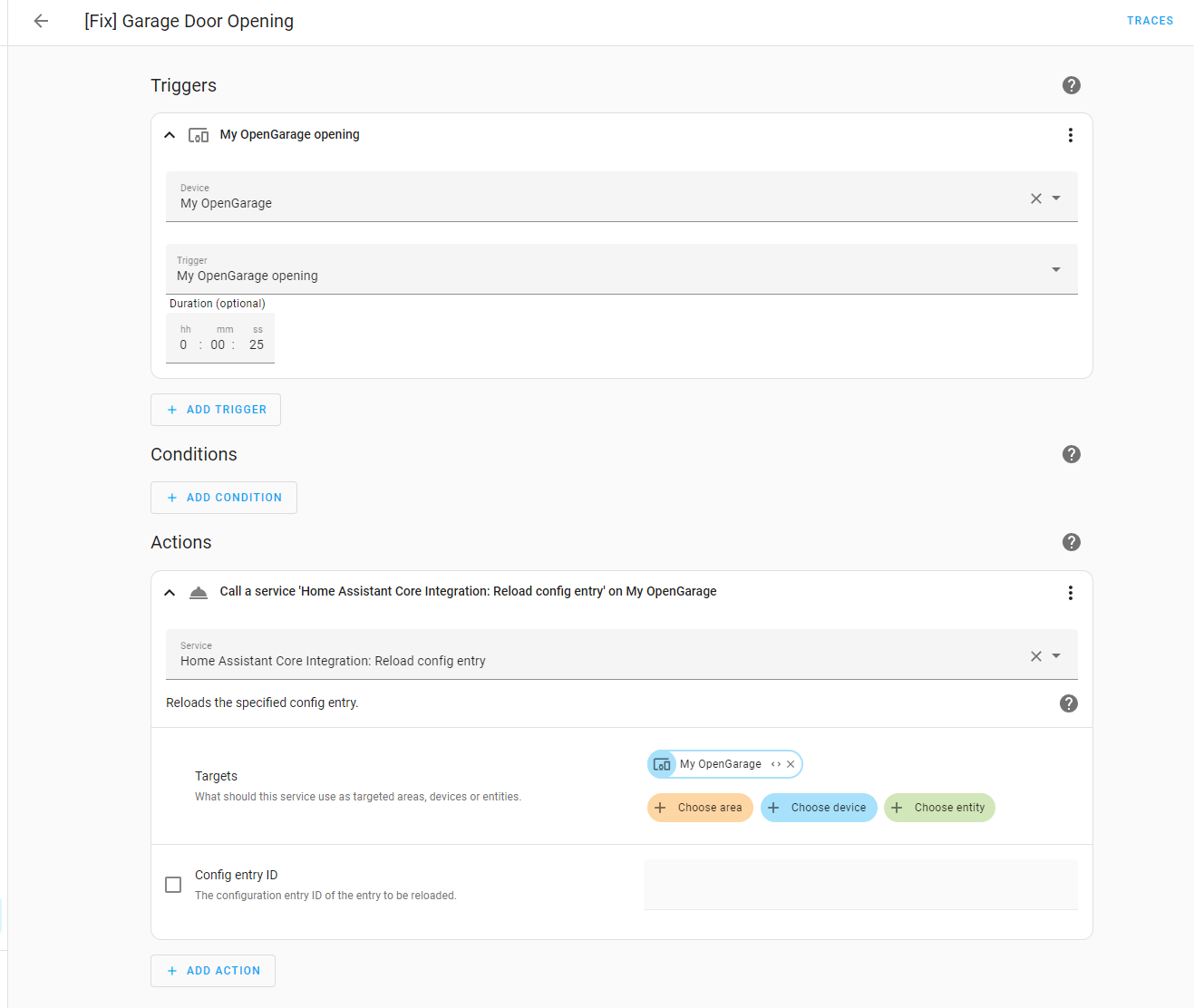Remove the My OpenGarage target chip
Screen dimensions: 1194x1008
pos(790,763)
